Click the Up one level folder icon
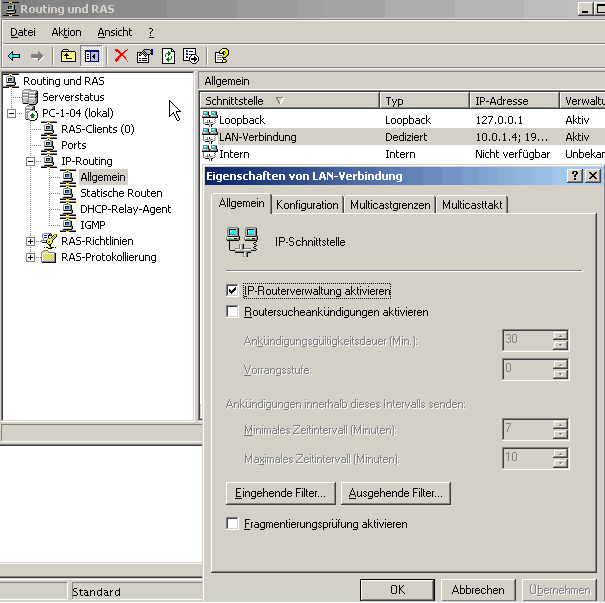This screenshot has height=603, width=605. point(68,56)
